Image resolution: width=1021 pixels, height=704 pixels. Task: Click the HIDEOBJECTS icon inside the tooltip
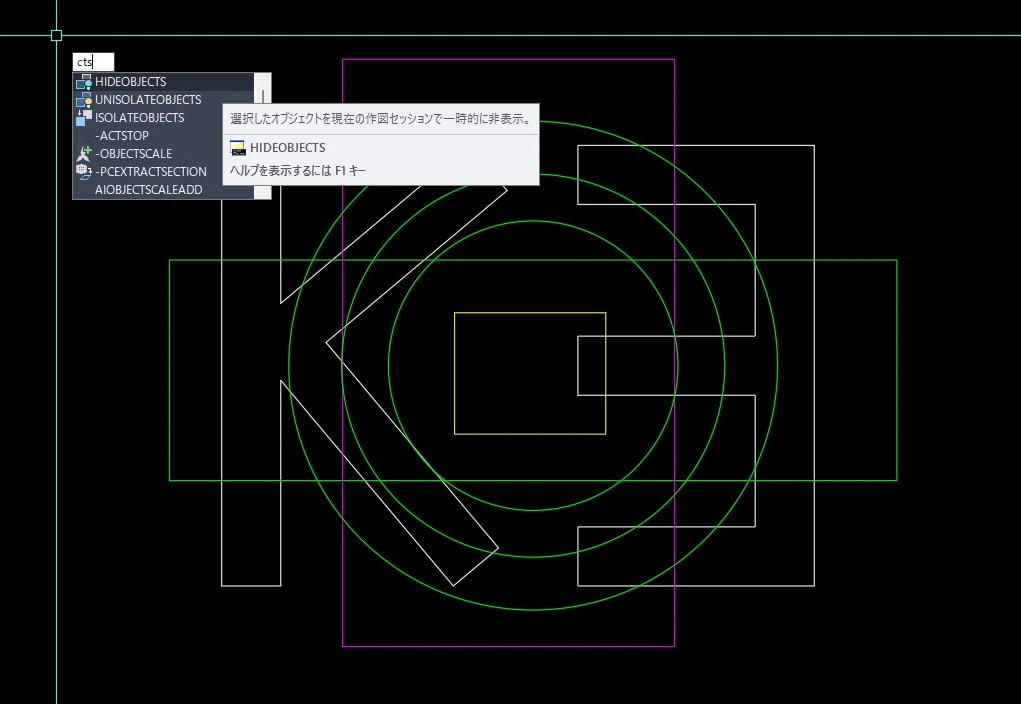(238, 148)
